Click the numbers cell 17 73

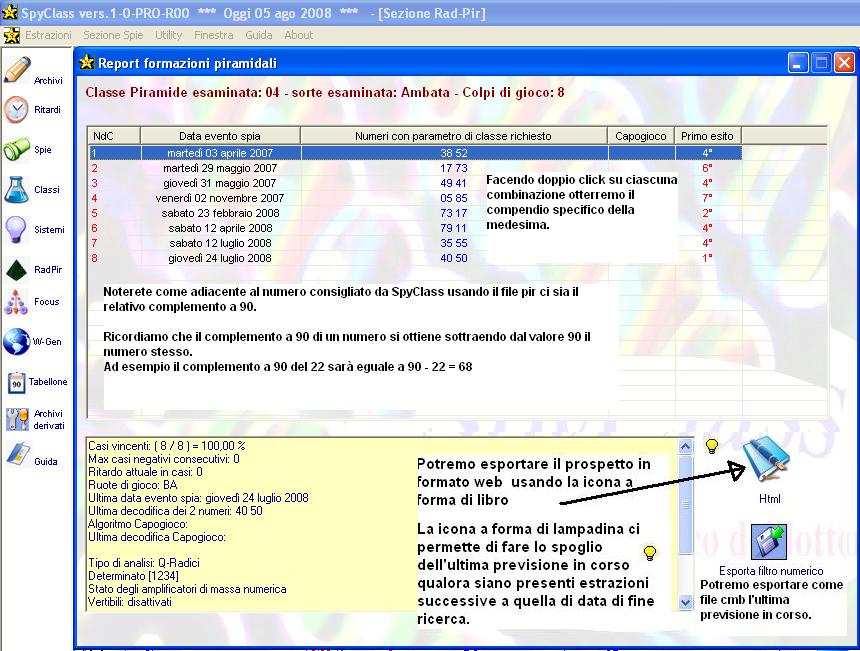454,168
